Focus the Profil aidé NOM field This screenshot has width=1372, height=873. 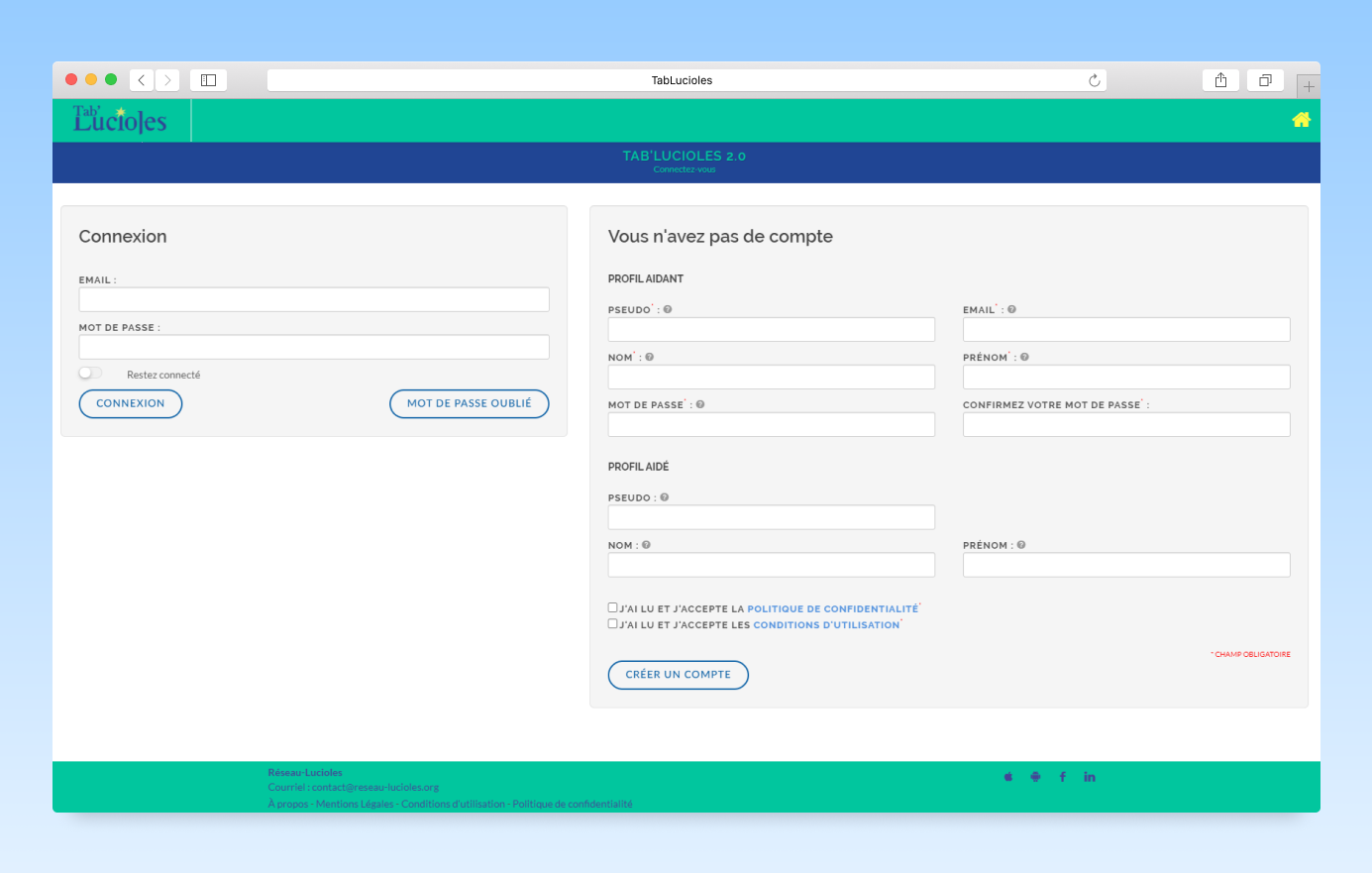772,565
